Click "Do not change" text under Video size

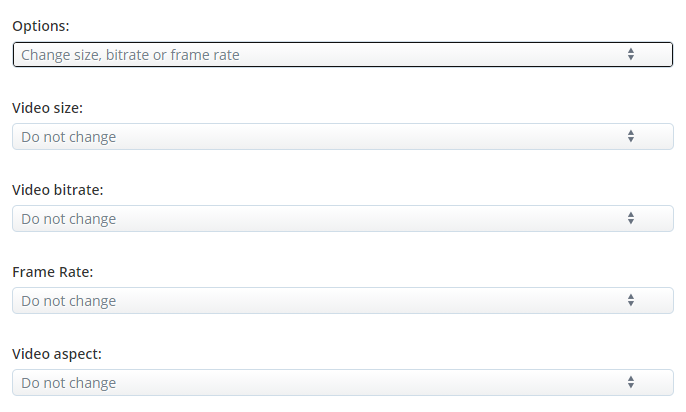(x=69, y=137)
